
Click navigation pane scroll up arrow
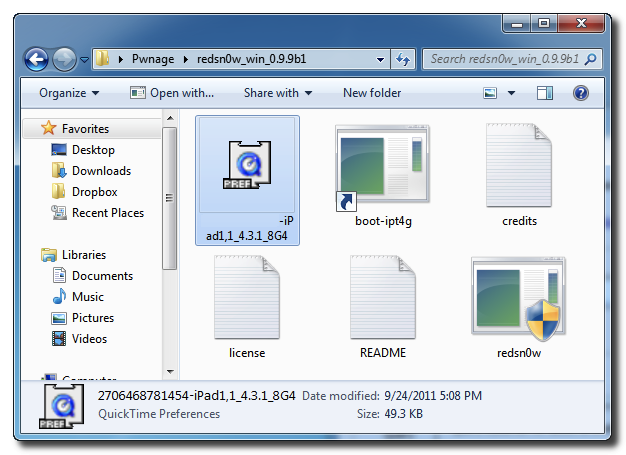(x=170, y=118)
